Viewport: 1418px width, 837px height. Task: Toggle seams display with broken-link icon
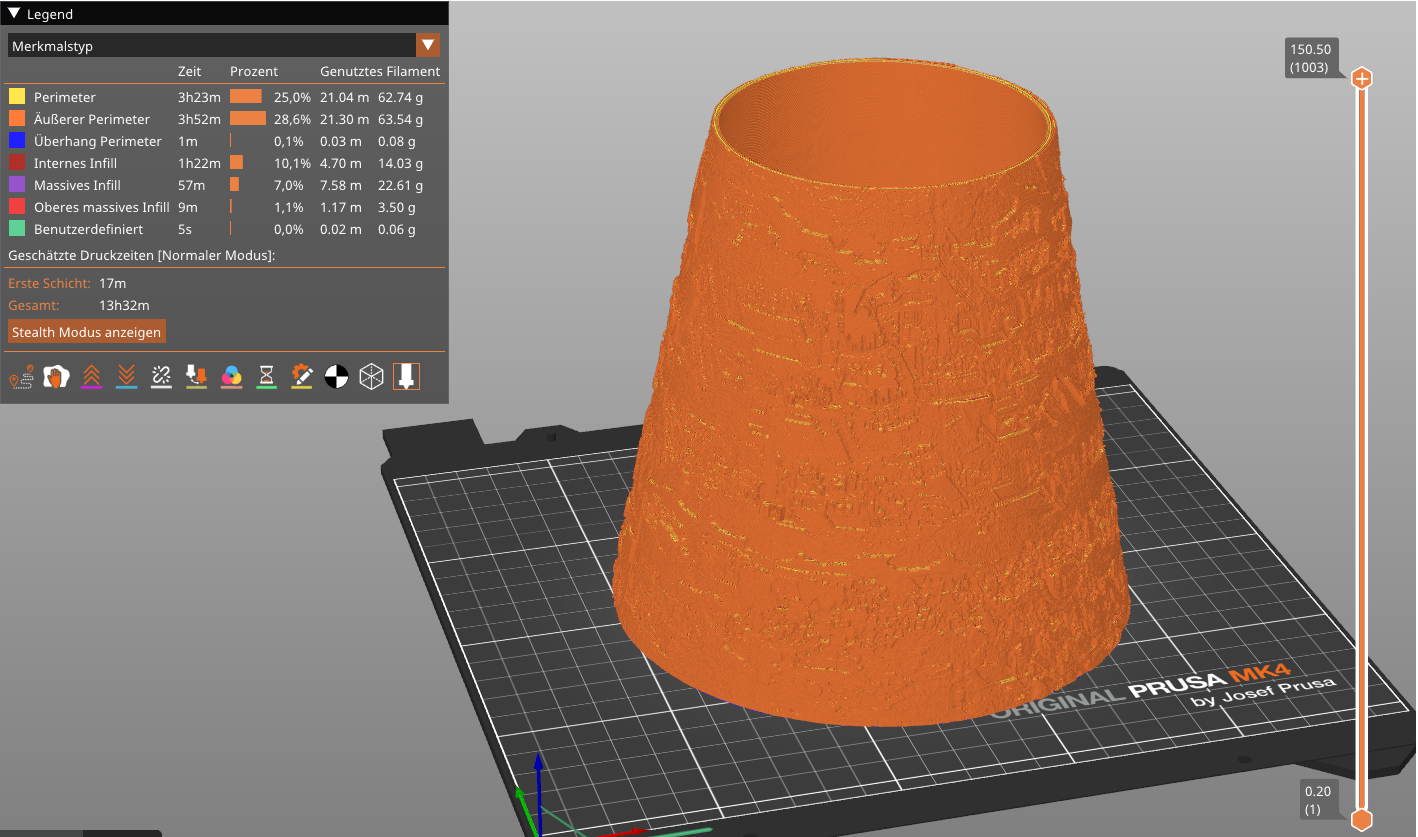click(161, 377)
